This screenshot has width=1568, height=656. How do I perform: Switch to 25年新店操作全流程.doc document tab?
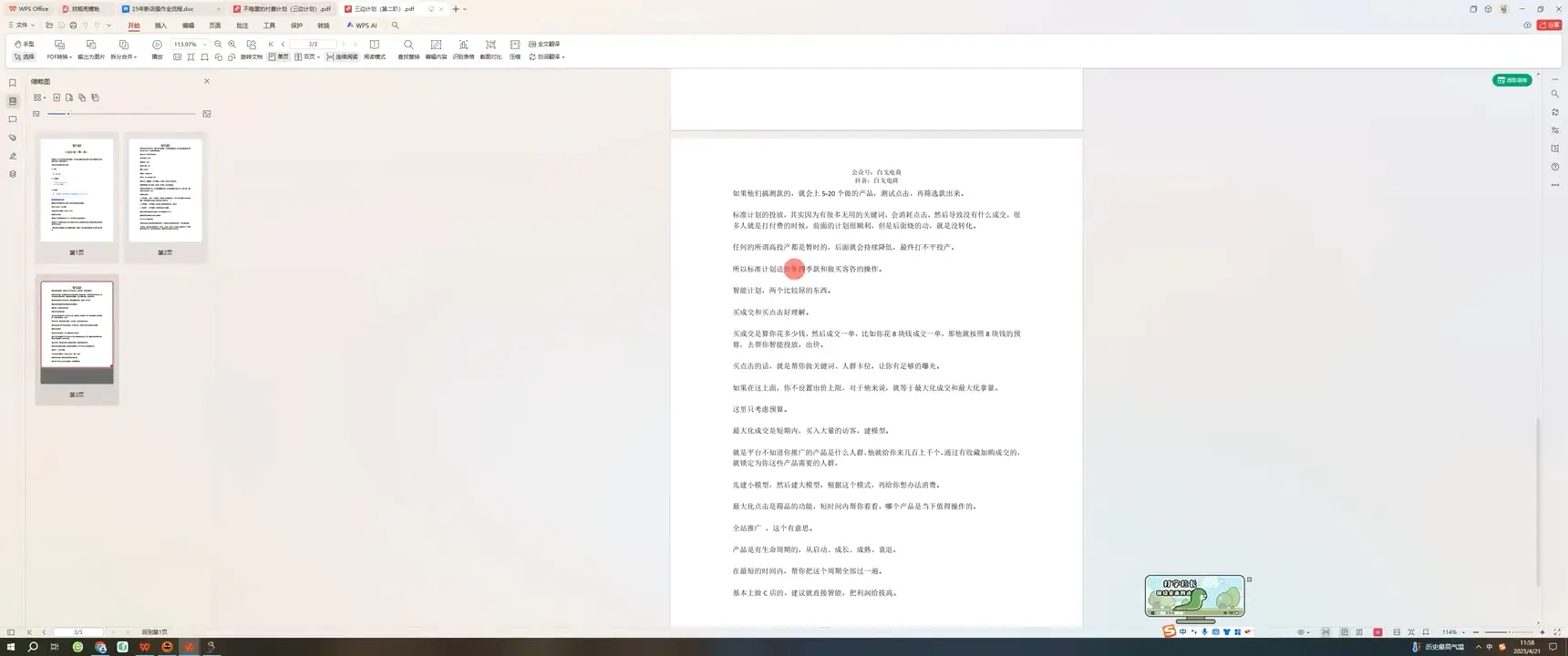pos(162,9)
